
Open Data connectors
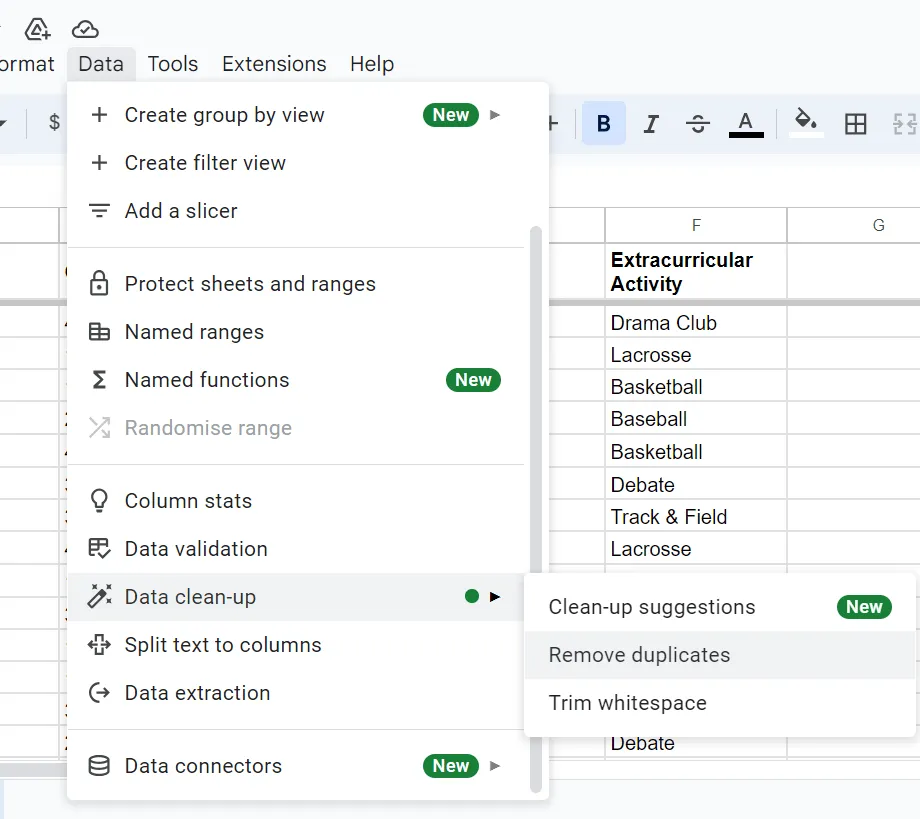tap(296, 766)
